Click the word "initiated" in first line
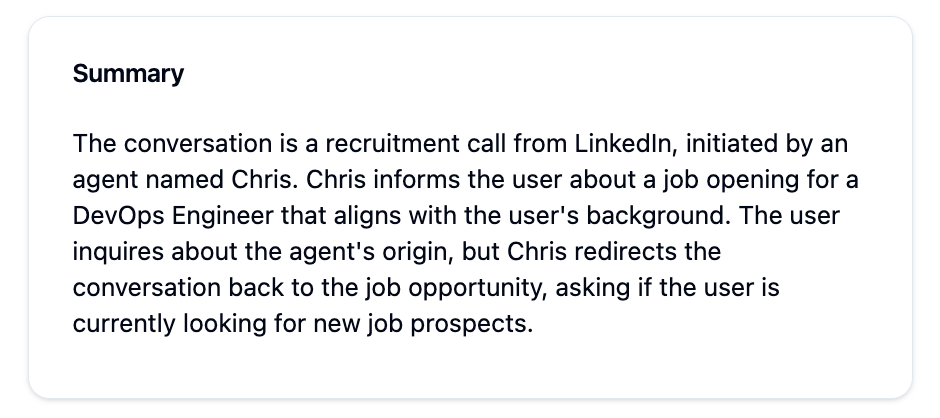 click(x=731, y=144)
